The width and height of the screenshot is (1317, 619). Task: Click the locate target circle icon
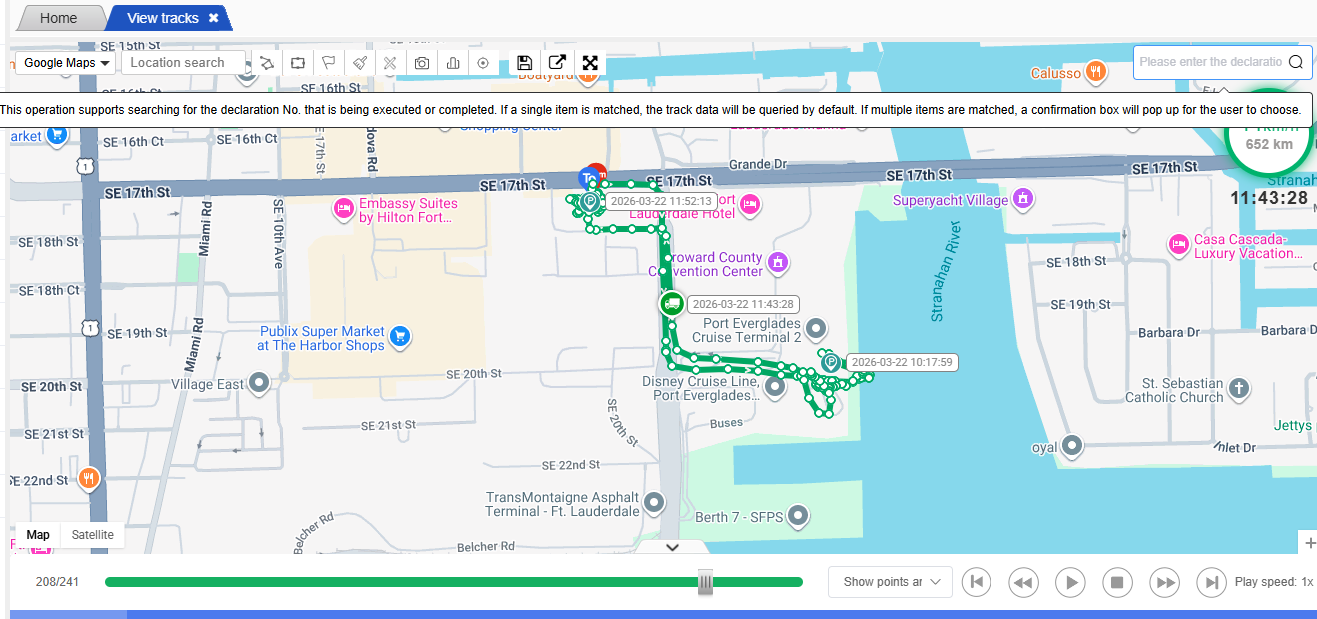(483, 63)
